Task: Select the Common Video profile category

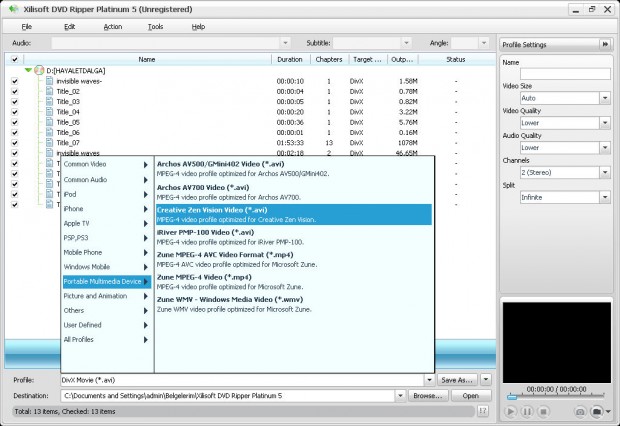Action: tap(107, 164)
